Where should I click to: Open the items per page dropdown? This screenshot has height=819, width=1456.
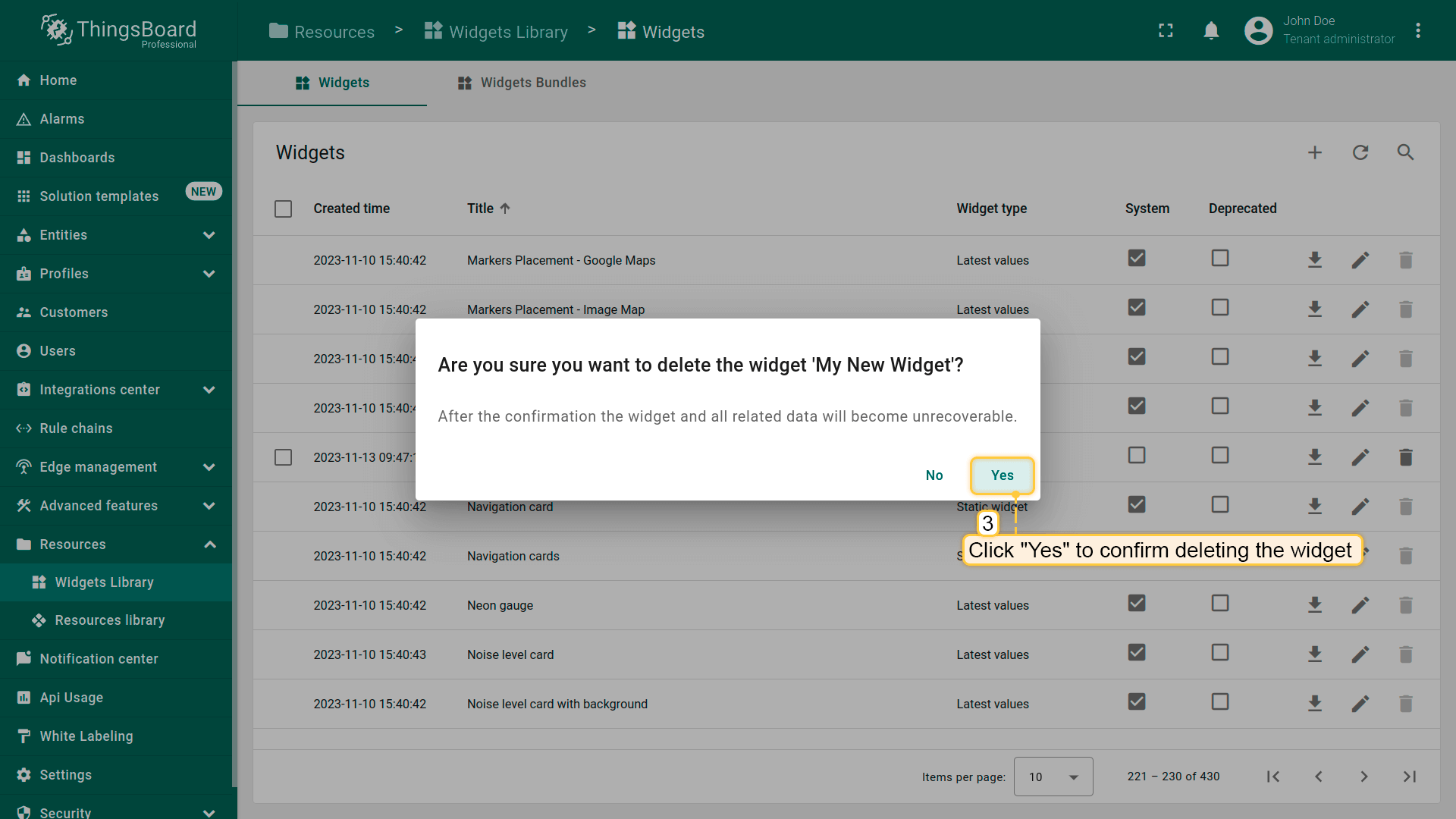[1053, 777]
